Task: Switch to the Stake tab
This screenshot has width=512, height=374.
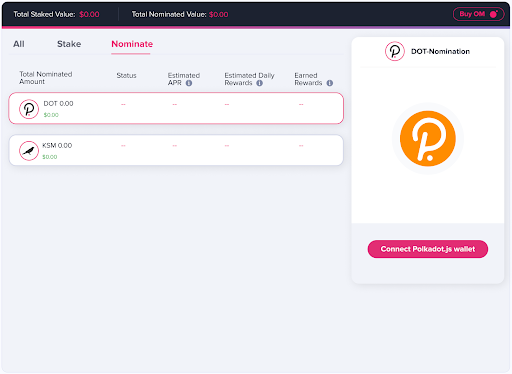Action: (x=69, y=44)
